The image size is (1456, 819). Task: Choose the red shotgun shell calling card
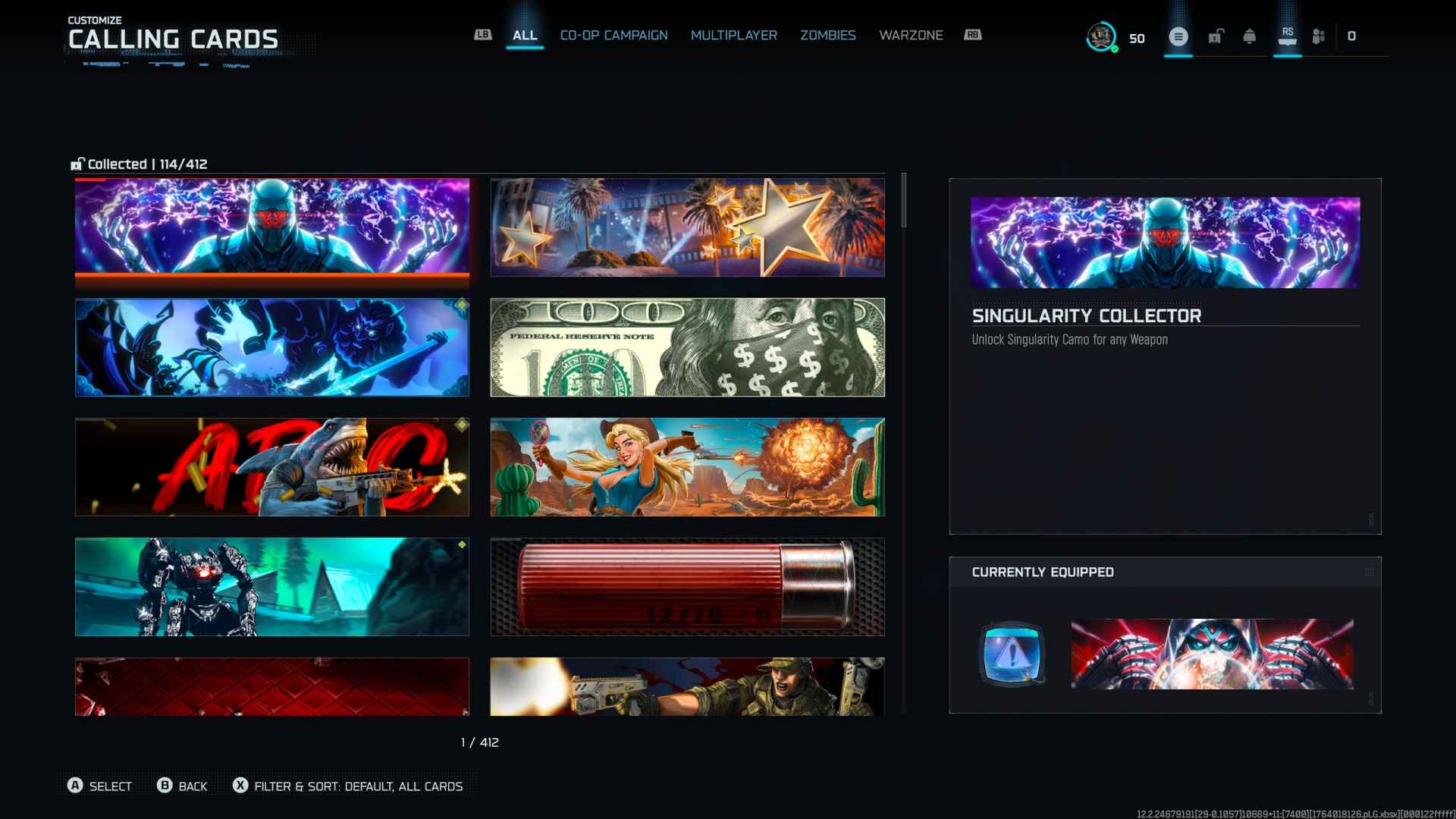point(687,587)
